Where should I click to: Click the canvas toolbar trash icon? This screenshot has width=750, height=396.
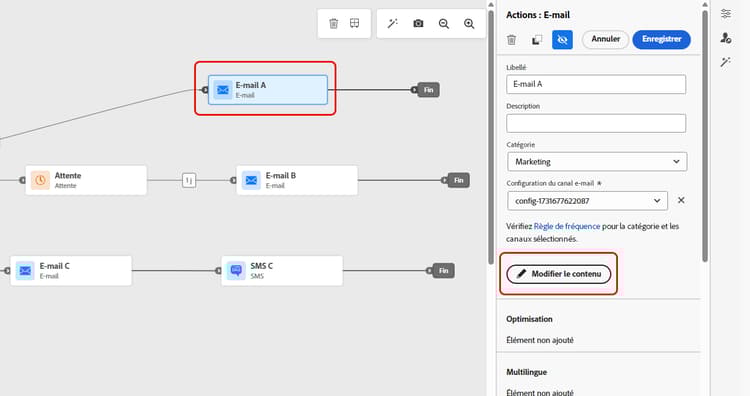[x=333, y=23]
